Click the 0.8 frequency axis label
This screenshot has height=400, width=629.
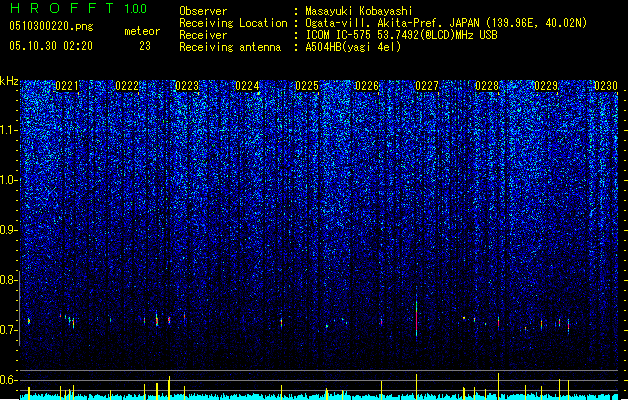click(9, 280)
